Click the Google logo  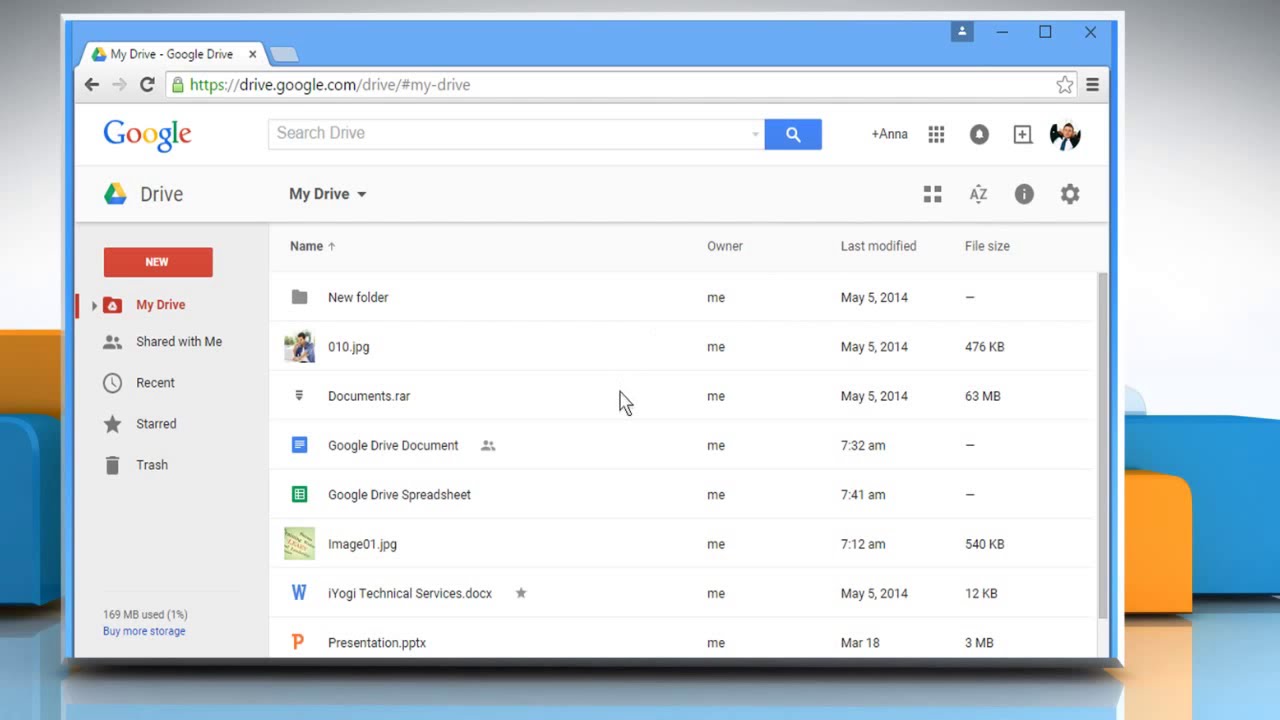pyautogui.click(x=147, y=135)
